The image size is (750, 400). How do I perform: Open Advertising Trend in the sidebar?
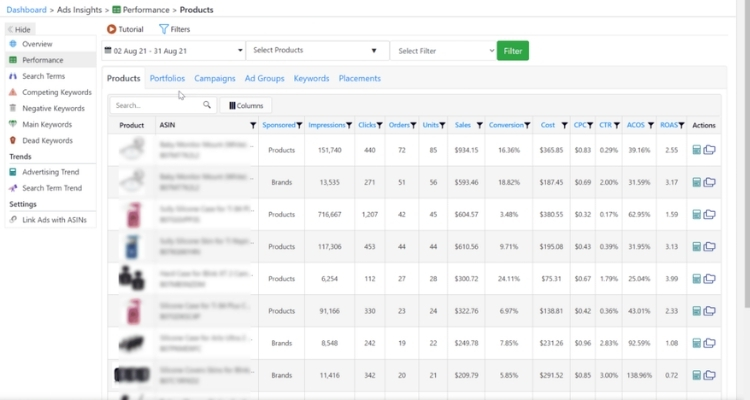click(51, 172)
